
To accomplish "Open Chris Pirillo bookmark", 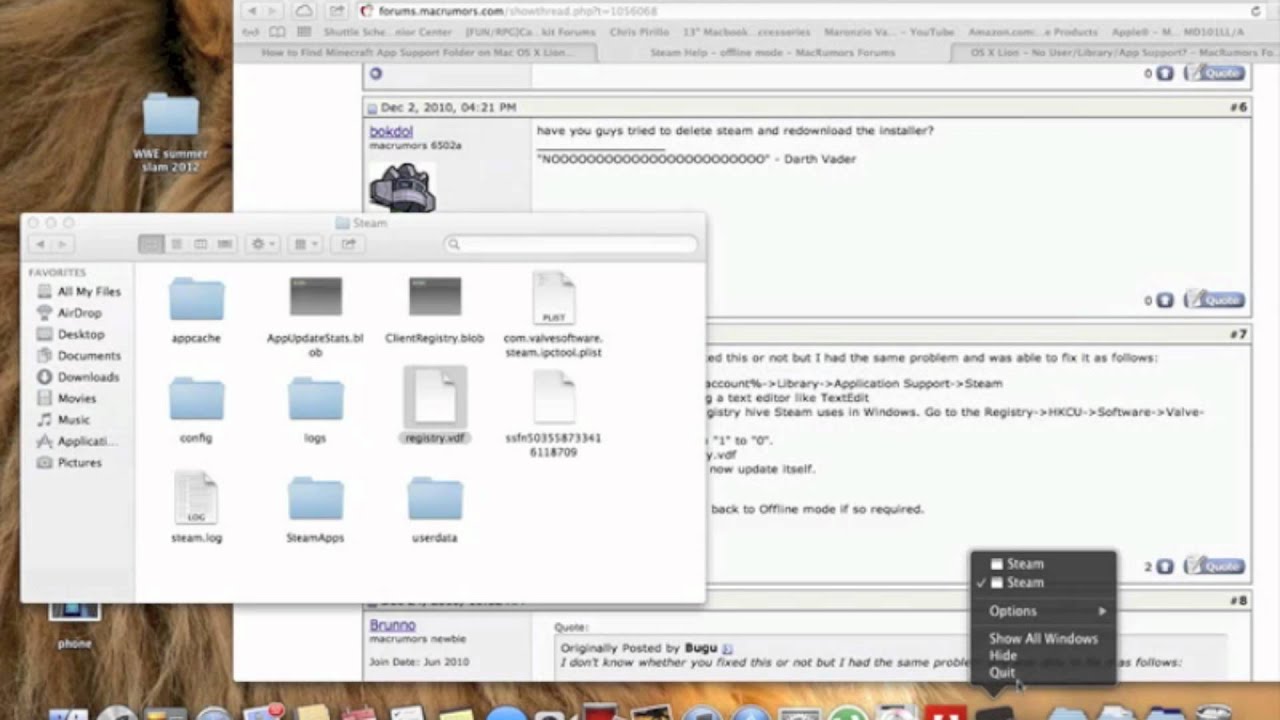I will (x=639, y=32).
